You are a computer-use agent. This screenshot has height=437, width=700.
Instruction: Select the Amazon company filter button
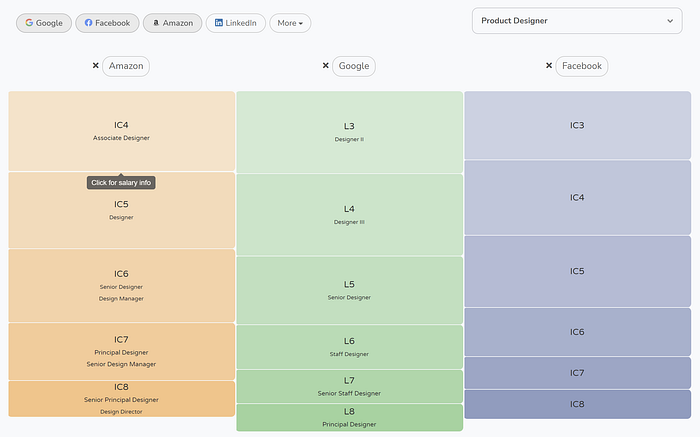[172, 23]
